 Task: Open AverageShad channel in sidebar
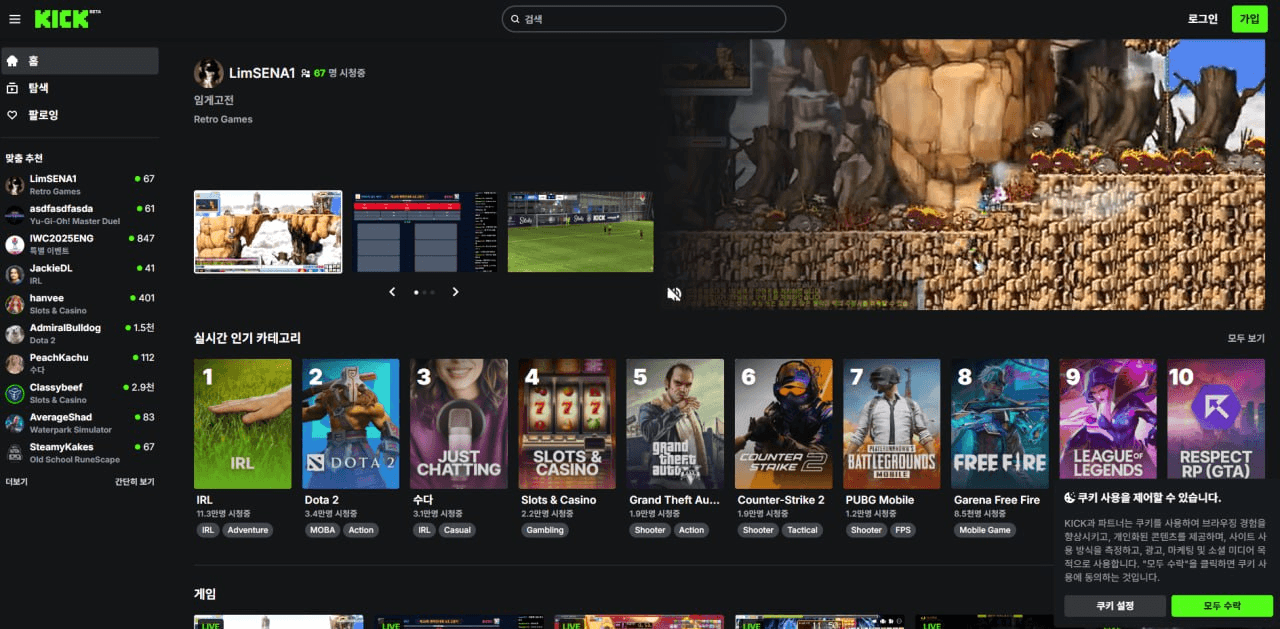(80, 423)
